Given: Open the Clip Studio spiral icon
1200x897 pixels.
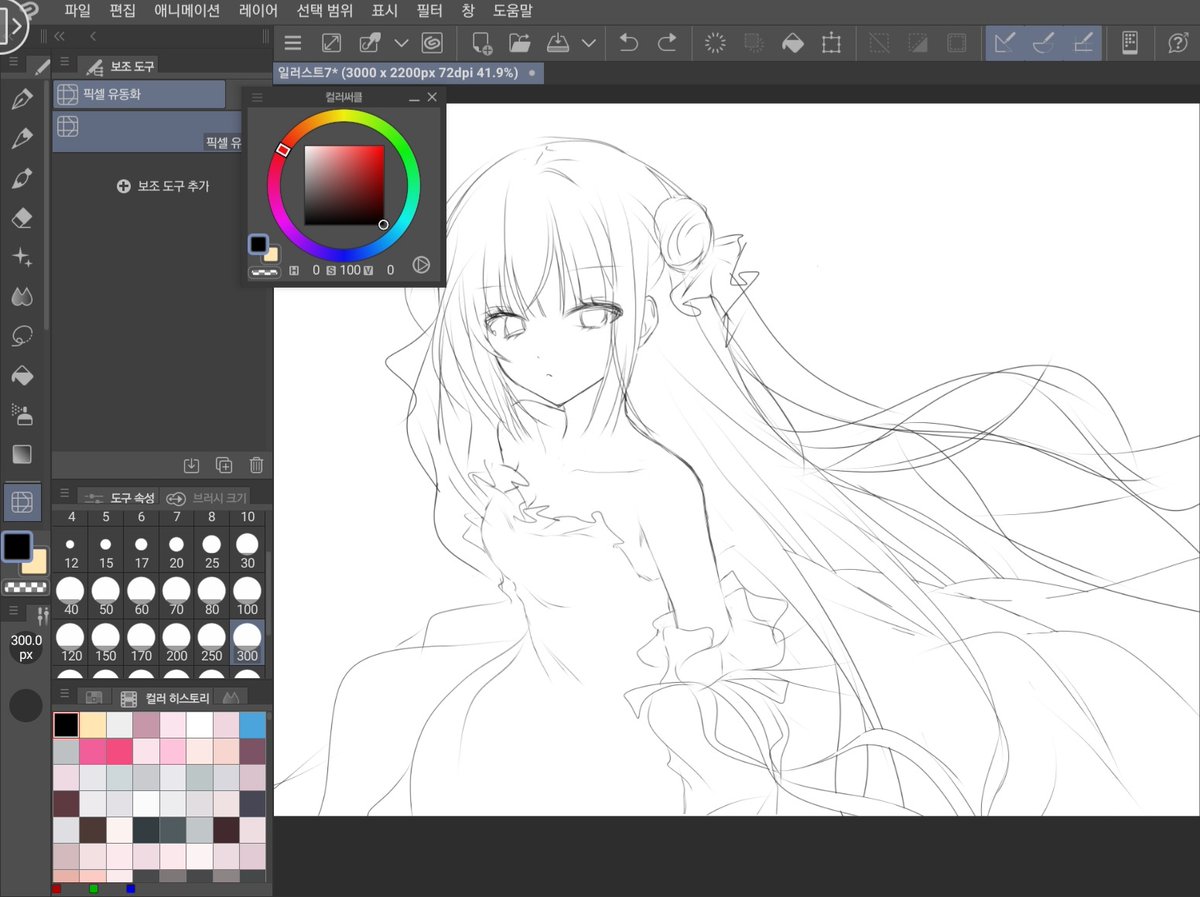Looking at the screenshot, I should pyautogui.click(x=433, y=43).
